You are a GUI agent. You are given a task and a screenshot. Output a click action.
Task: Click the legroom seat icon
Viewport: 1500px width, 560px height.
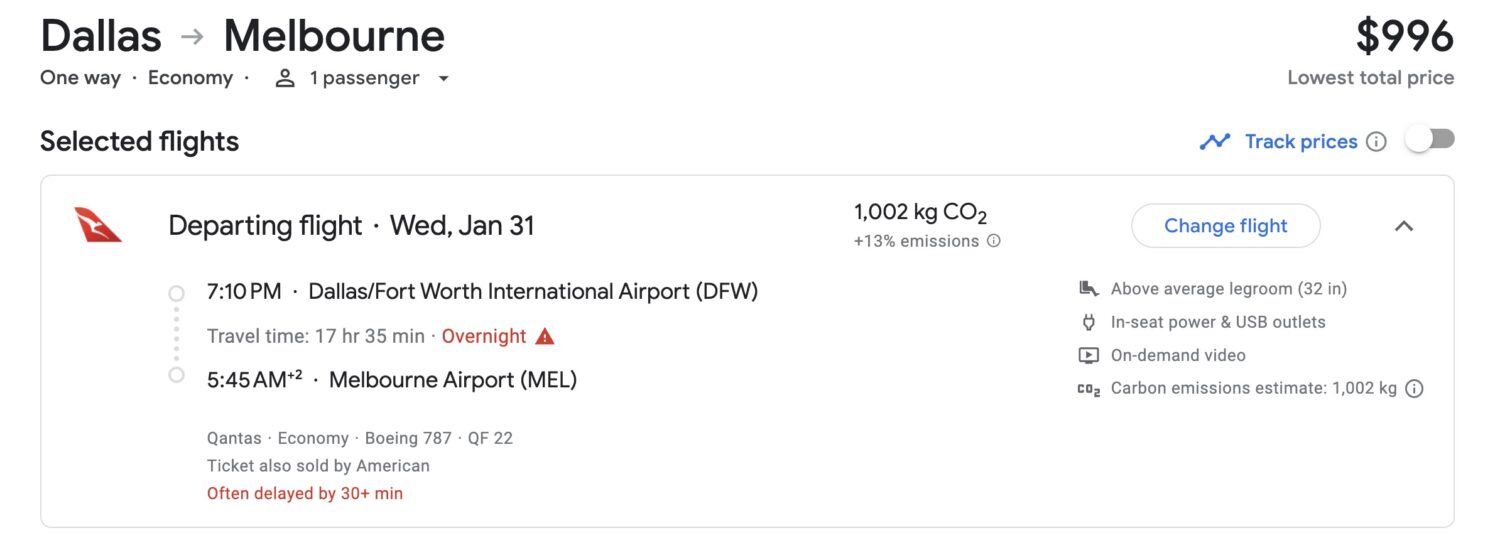pyautogui.click(x=1088, y=289)
